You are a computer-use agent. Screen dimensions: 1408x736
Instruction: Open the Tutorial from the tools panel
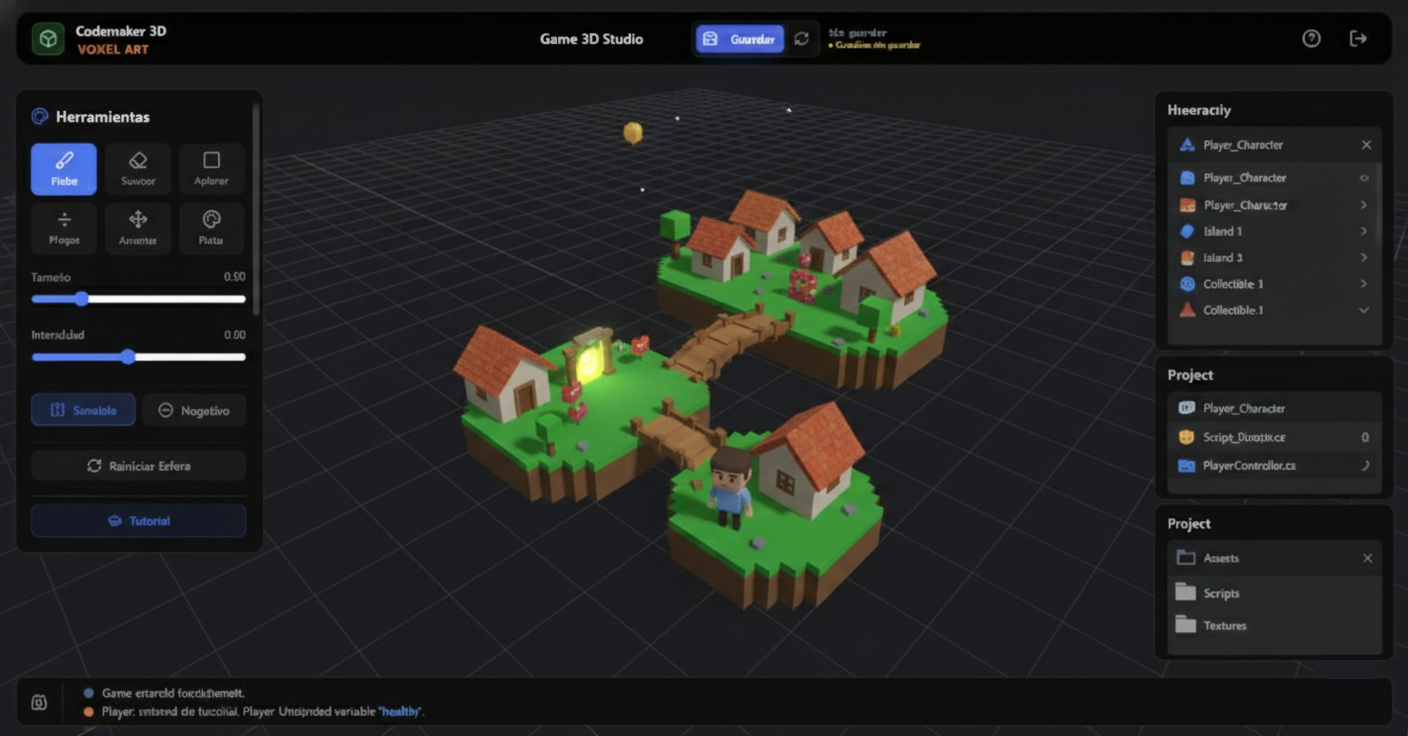[x=138, y=520]
